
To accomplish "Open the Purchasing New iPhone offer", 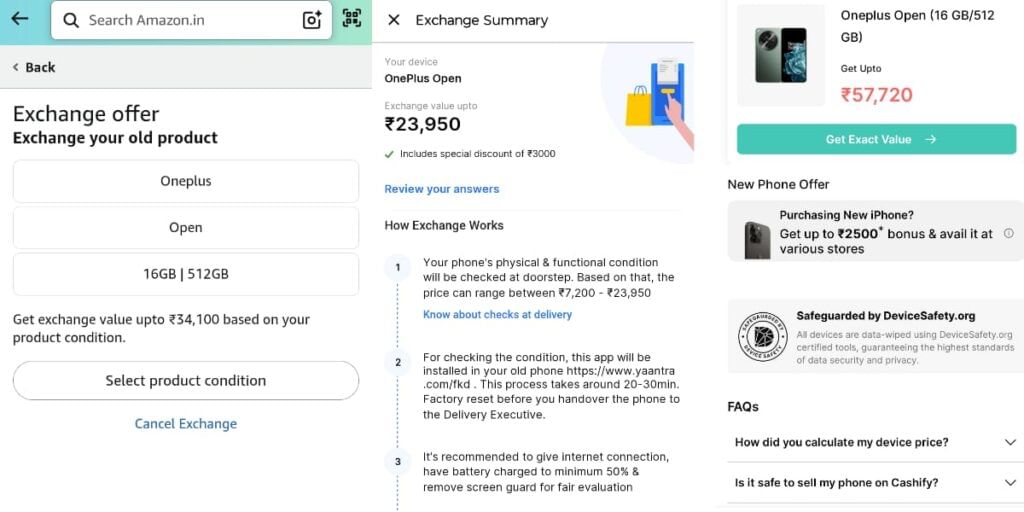I will (876, 231).
